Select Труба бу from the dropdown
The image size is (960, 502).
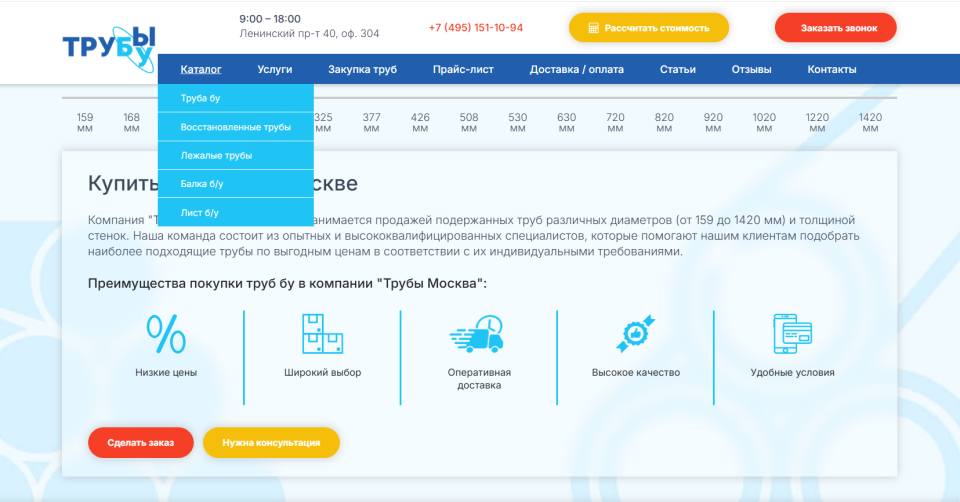pyautogui.click(x=236, y=98)
